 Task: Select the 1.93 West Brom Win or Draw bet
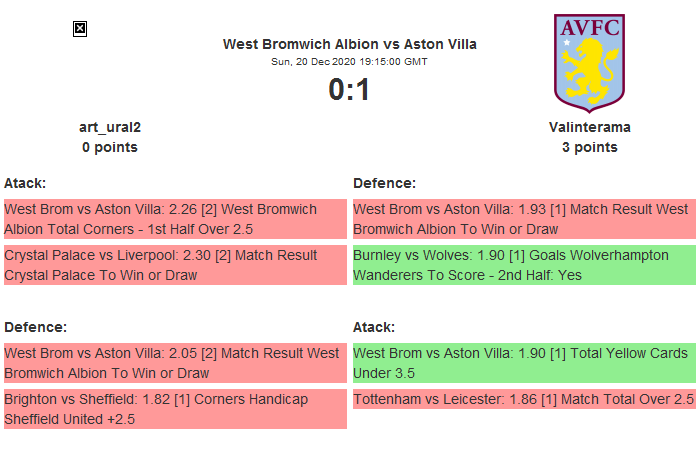(x=523, y=219)
